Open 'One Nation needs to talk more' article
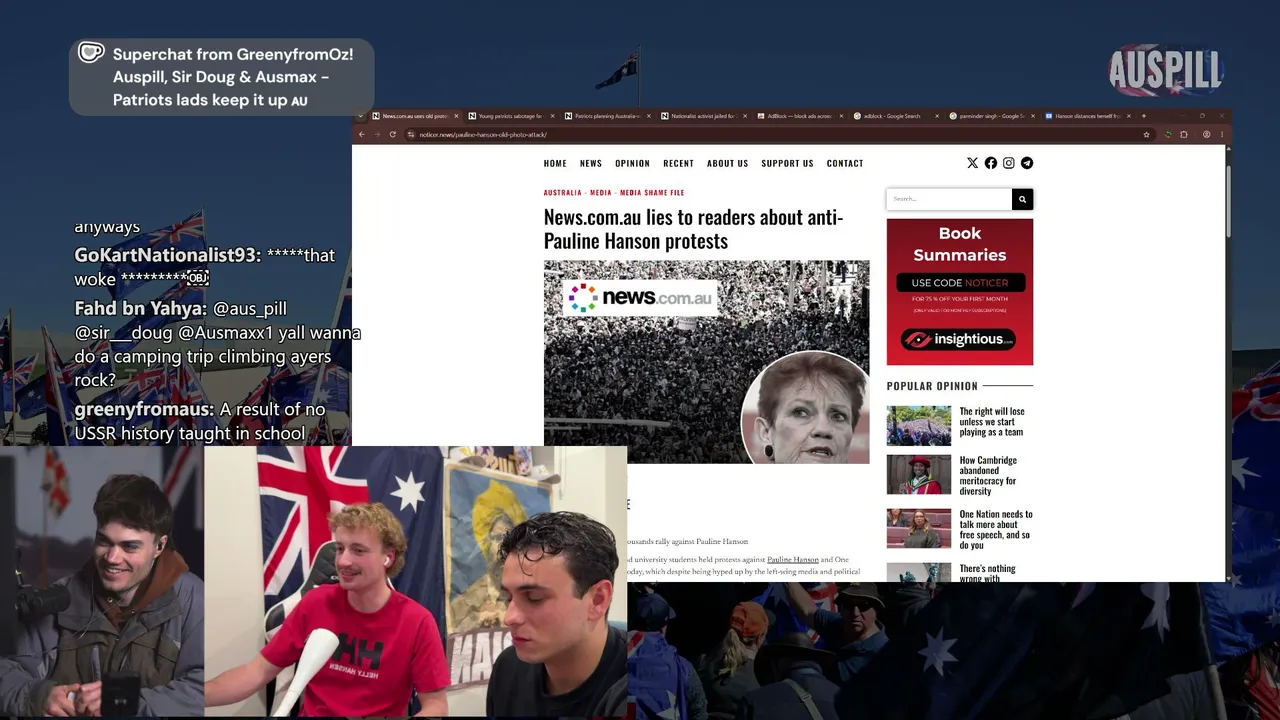1280x720 pixels. click(x=996, y=530)
